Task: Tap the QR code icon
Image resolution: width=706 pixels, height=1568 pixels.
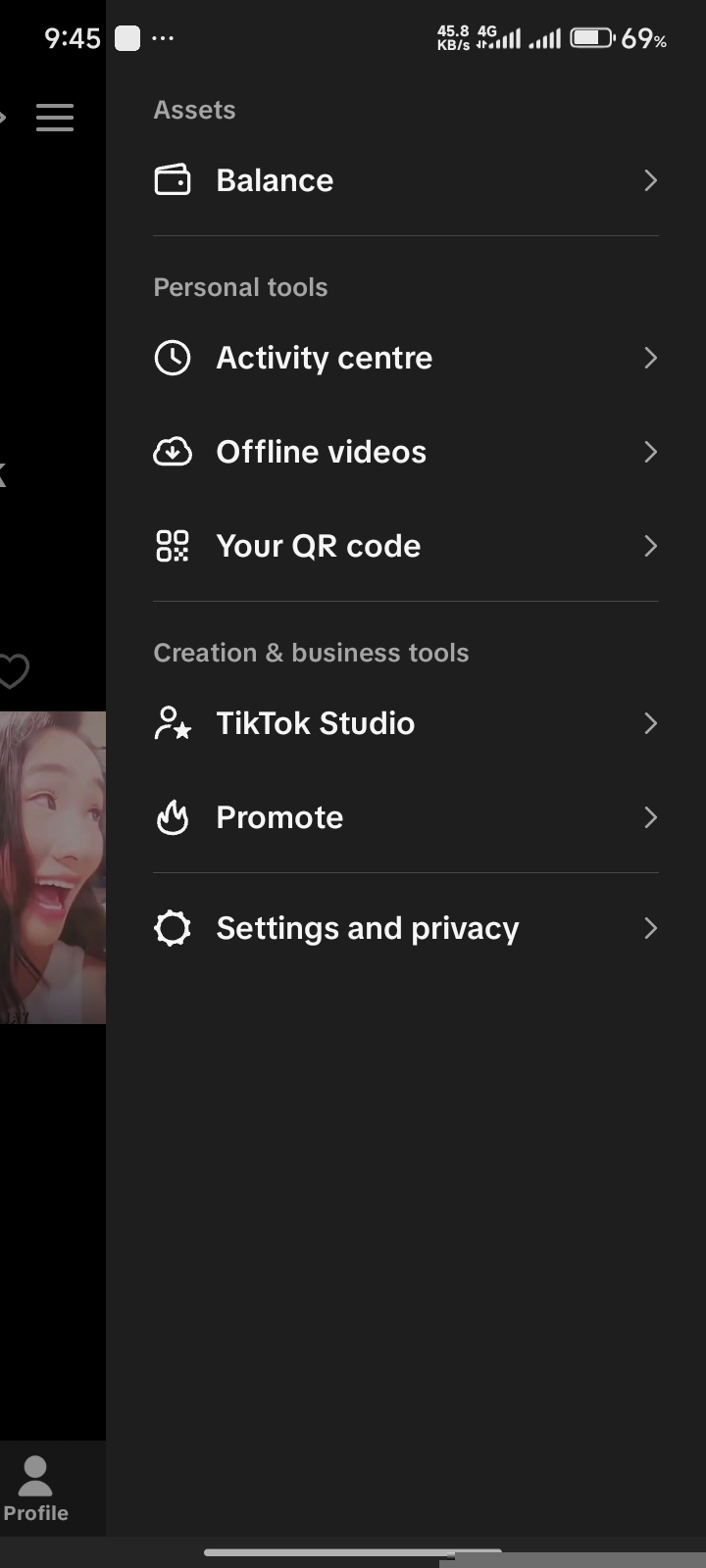Action: click(x=173, y=546)
